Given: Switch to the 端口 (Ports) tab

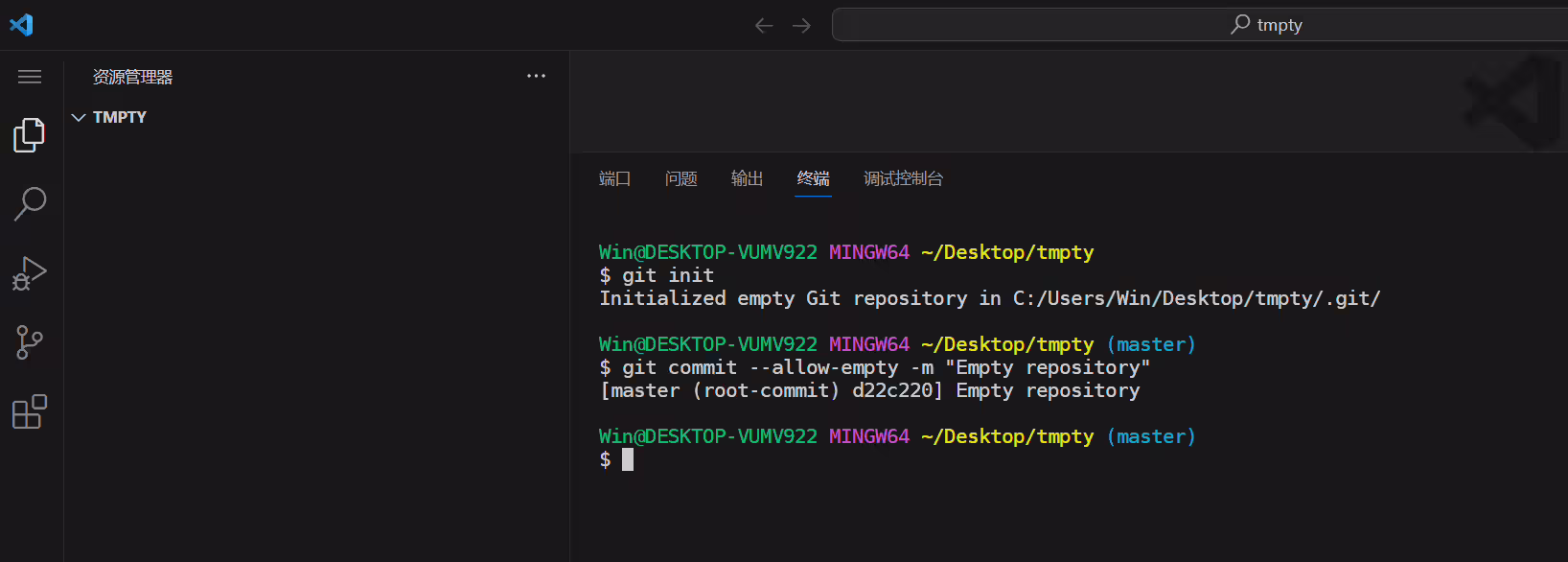Looking at the screenshot, I should click(614, 178).
